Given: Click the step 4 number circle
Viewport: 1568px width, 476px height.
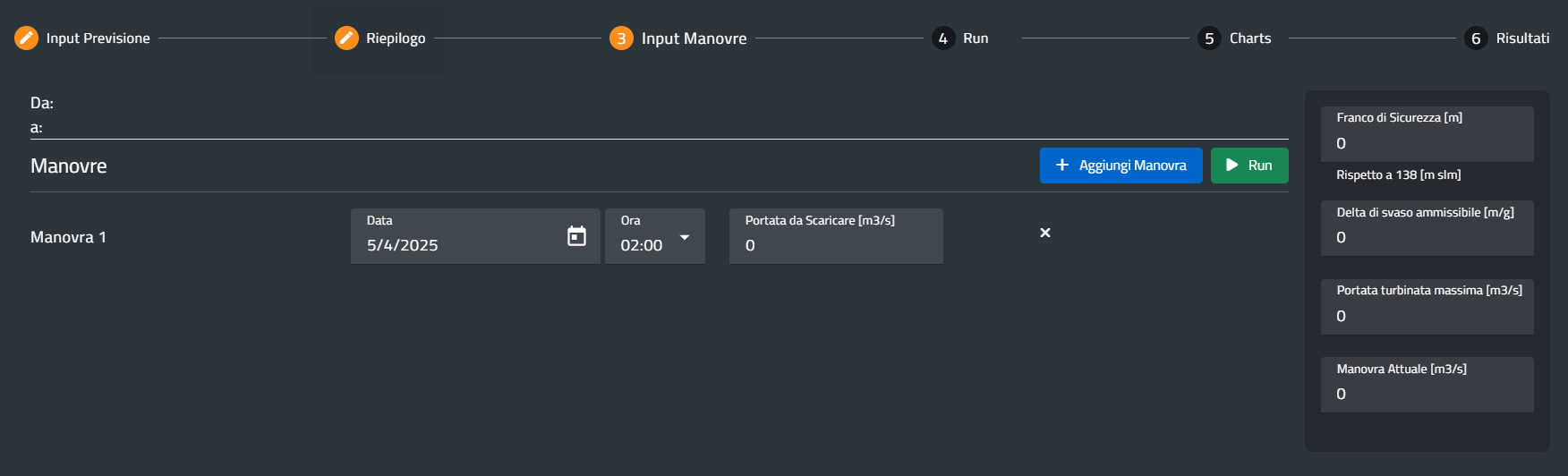Looking at the screenshot, I should [x=942, y=38].
